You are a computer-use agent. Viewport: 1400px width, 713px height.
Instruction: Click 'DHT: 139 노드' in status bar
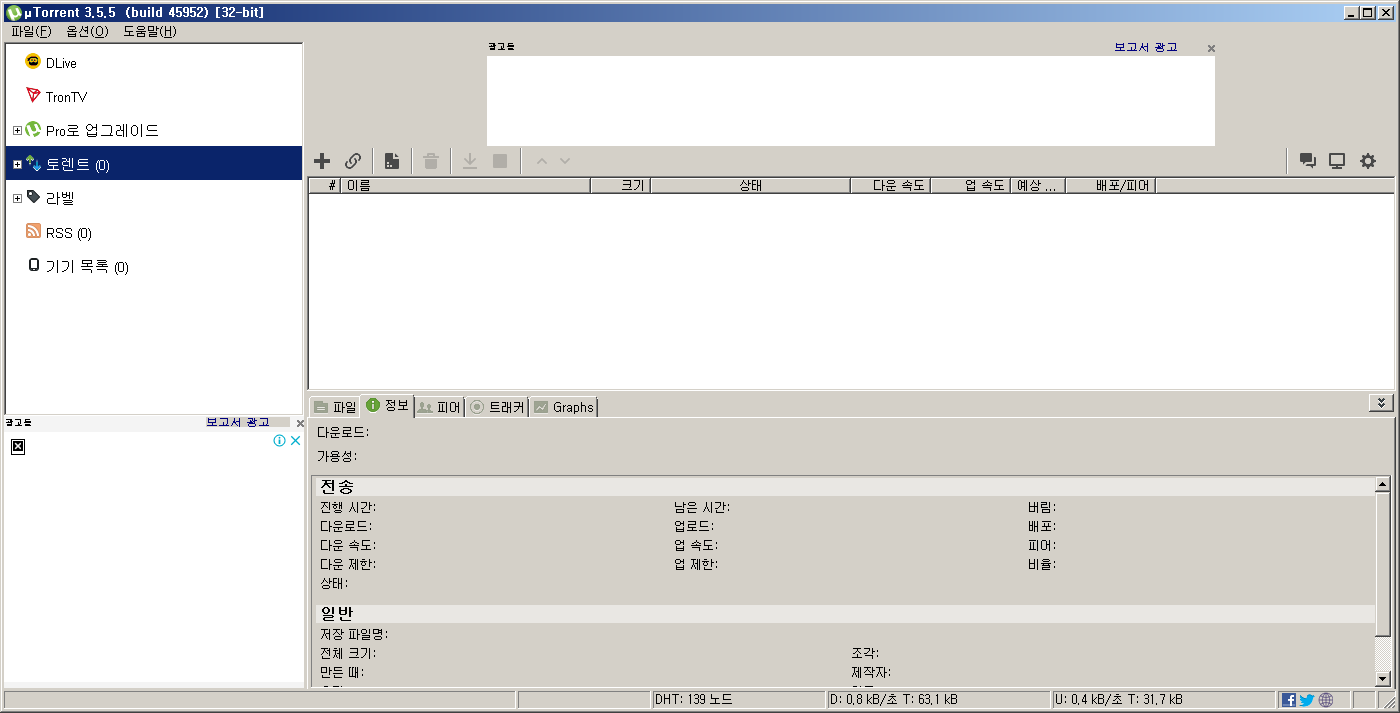(694, 700)
